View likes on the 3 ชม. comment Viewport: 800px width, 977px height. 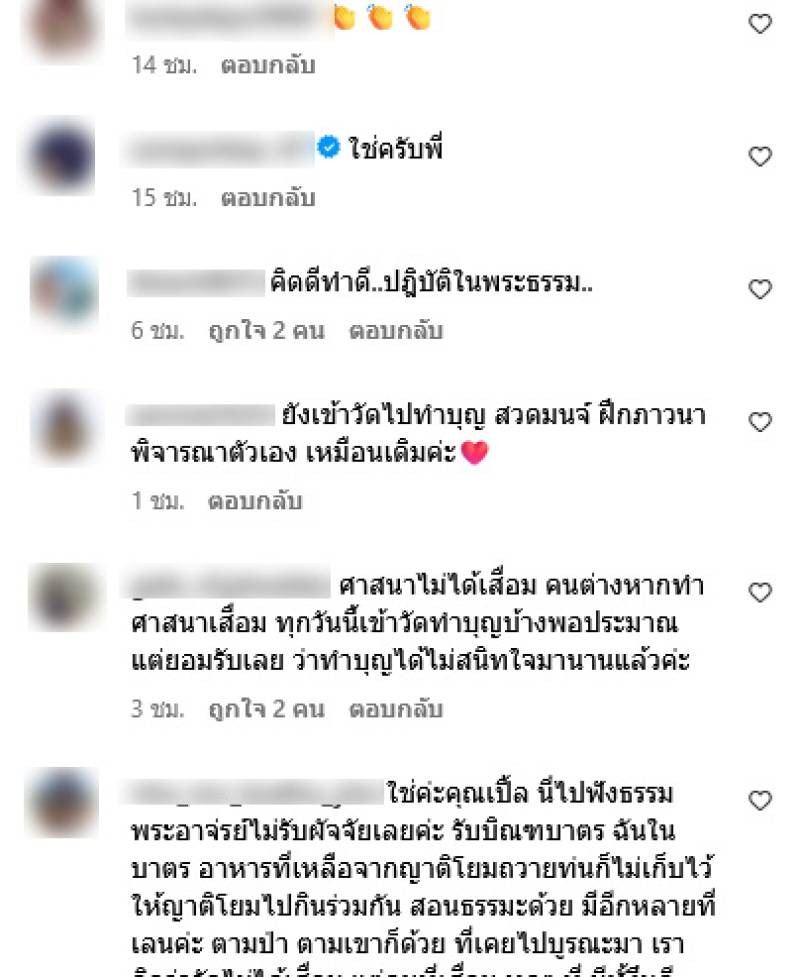tap(267, 708)
